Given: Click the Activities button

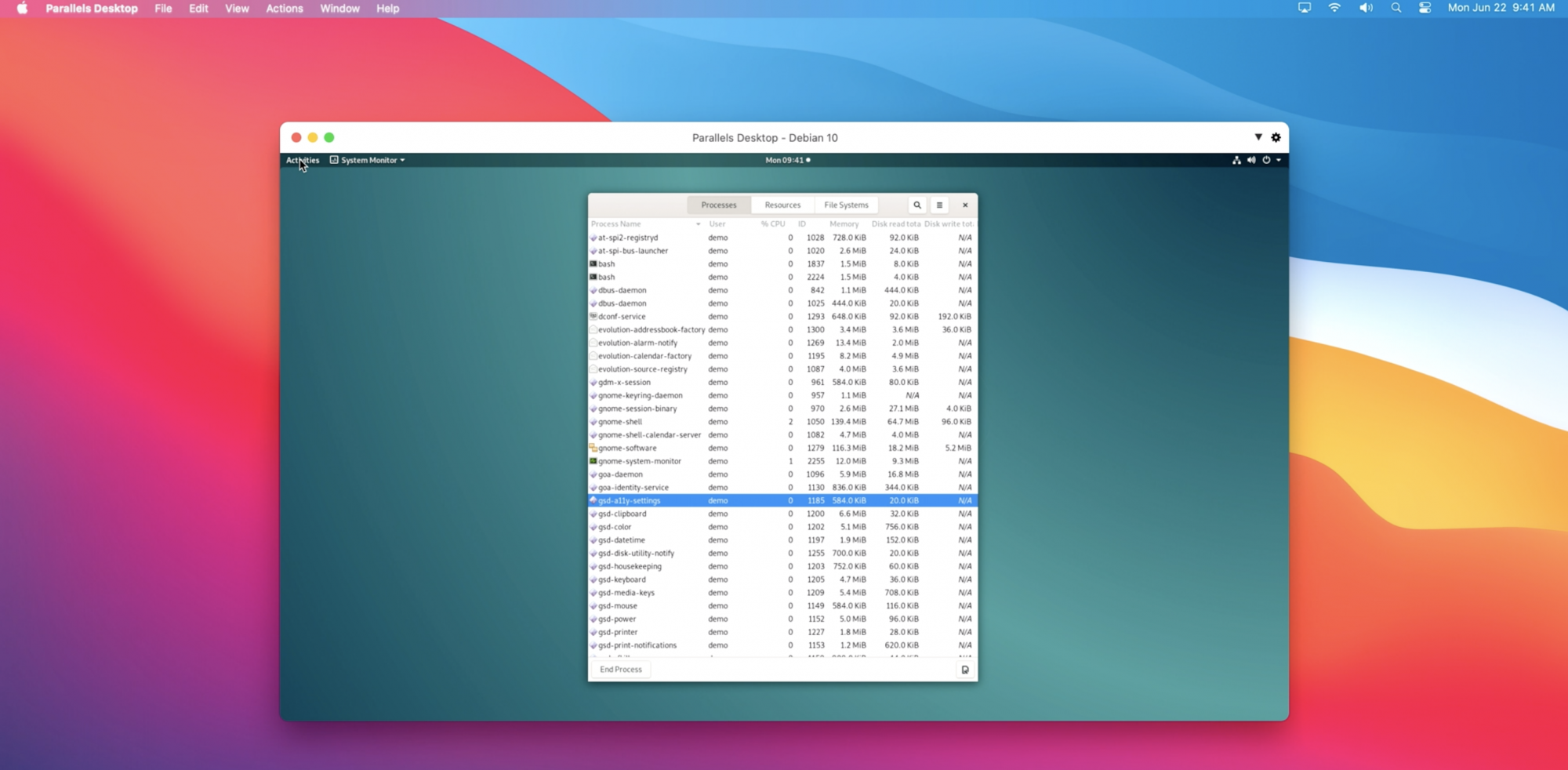Looking at the screenshot, I should (x=303, y=160).
